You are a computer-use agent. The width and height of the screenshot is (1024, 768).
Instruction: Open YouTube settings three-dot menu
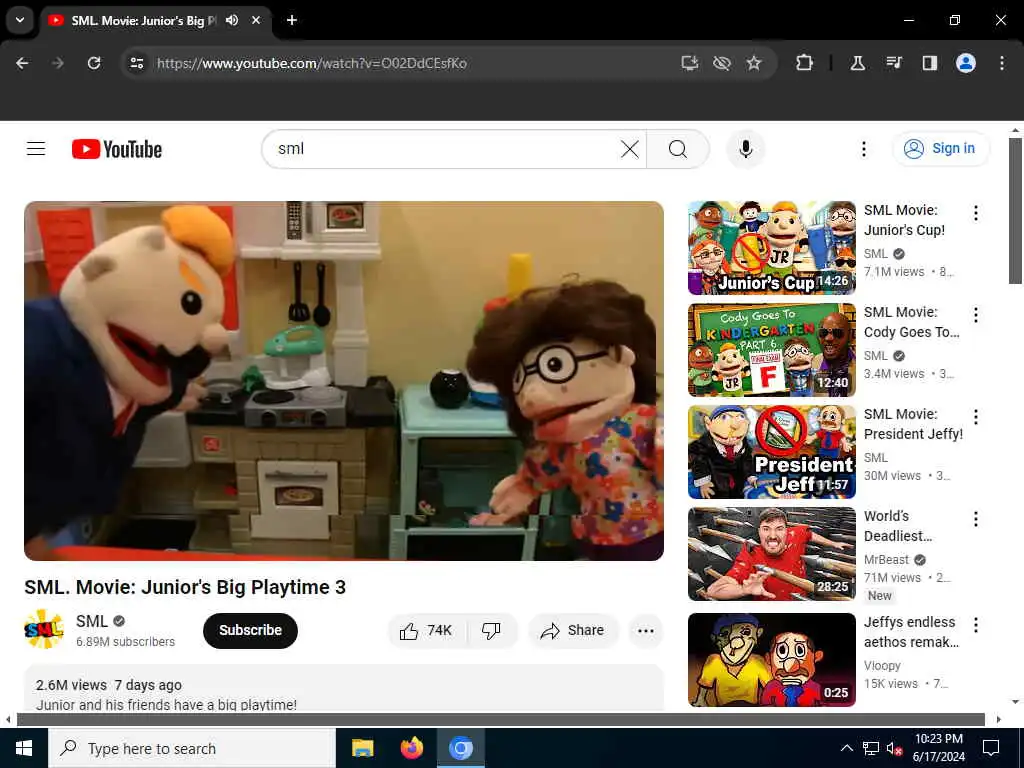pos(863,149)
